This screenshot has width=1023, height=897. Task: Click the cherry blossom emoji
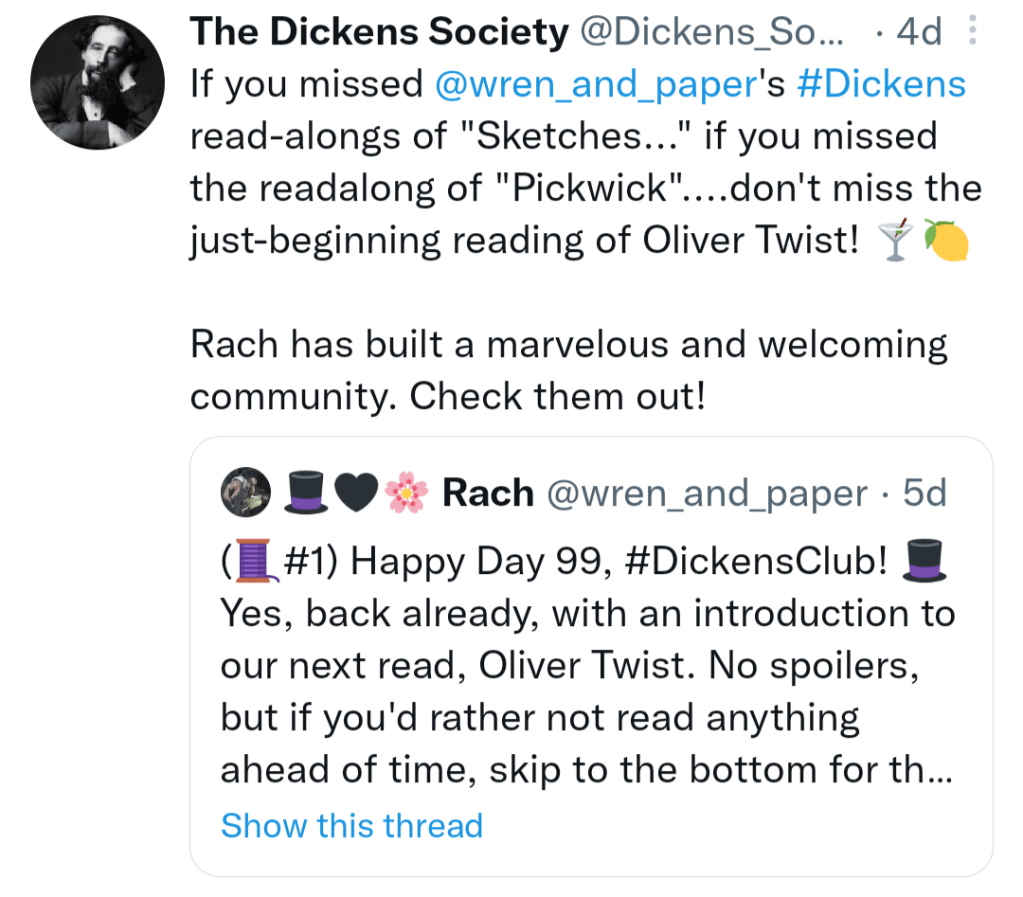point(408,493)
